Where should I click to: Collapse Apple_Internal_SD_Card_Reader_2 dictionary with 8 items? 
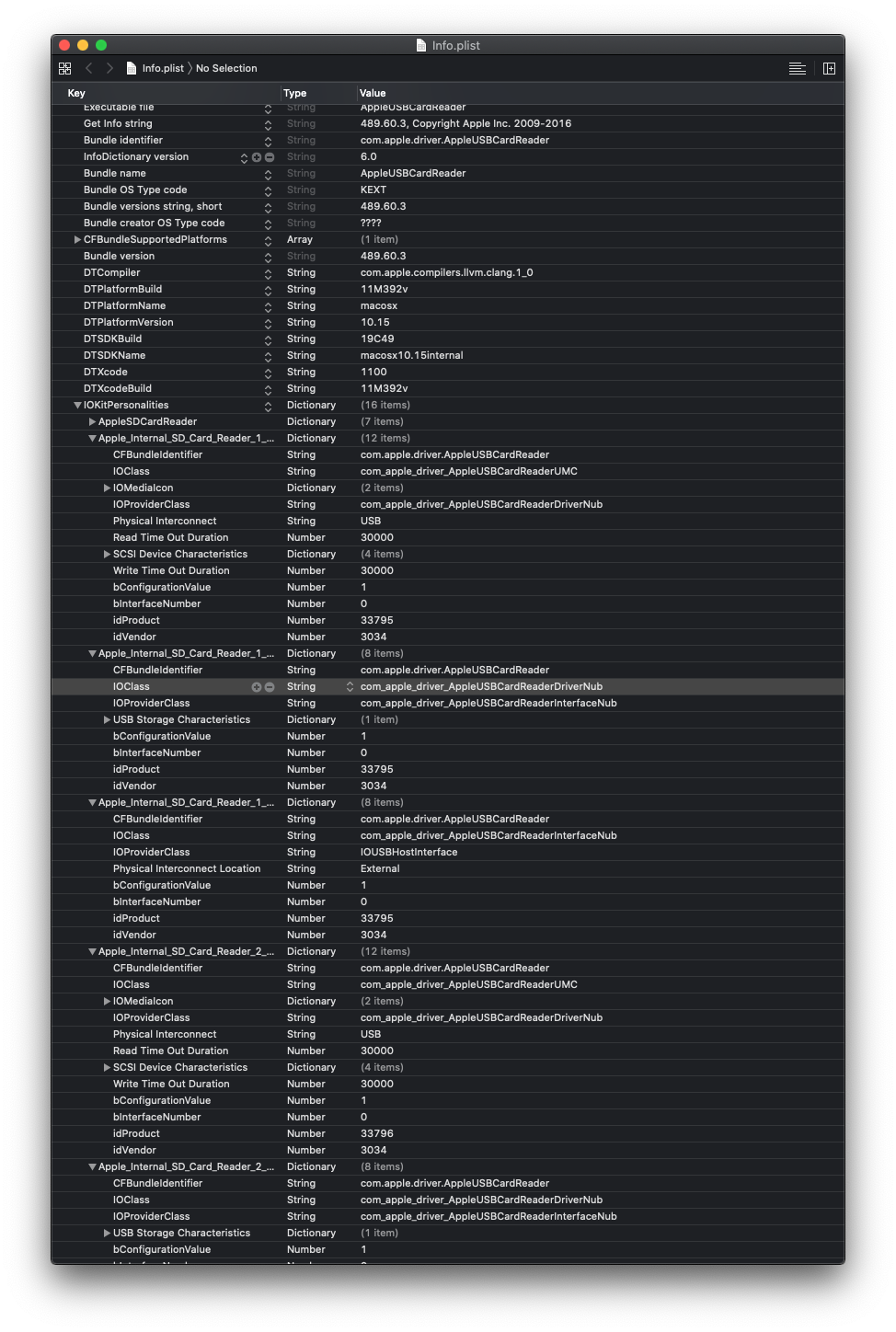[x=92, y=1166]
